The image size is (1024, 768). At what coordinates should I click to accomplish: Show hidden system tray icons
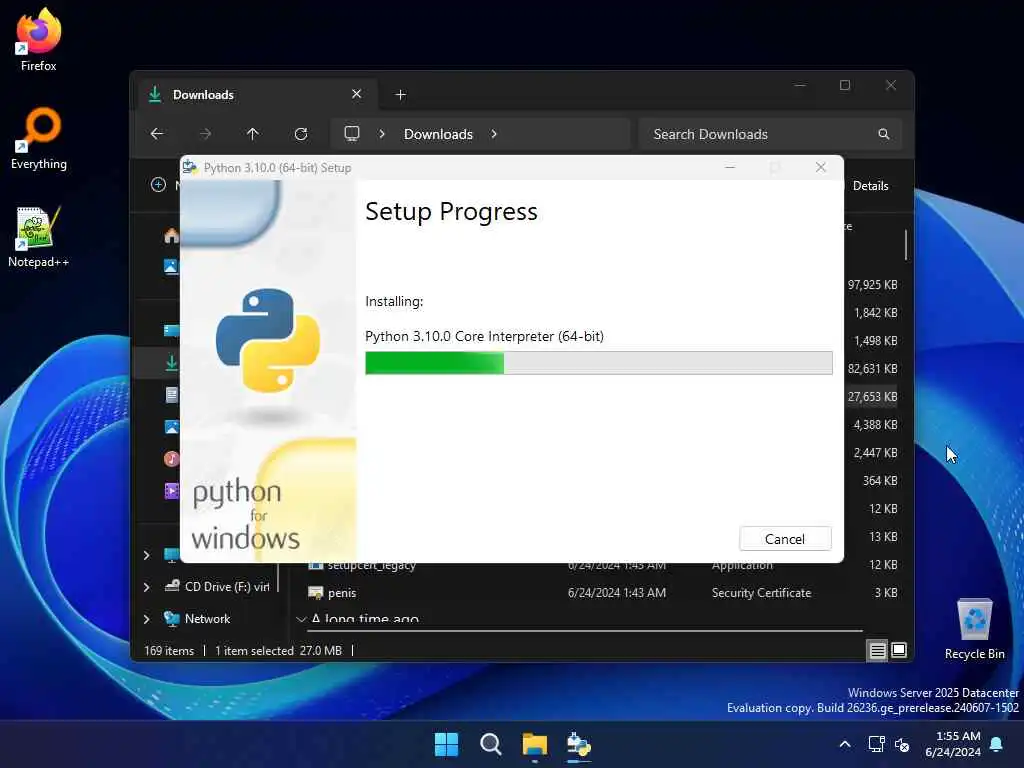[844, 744]
